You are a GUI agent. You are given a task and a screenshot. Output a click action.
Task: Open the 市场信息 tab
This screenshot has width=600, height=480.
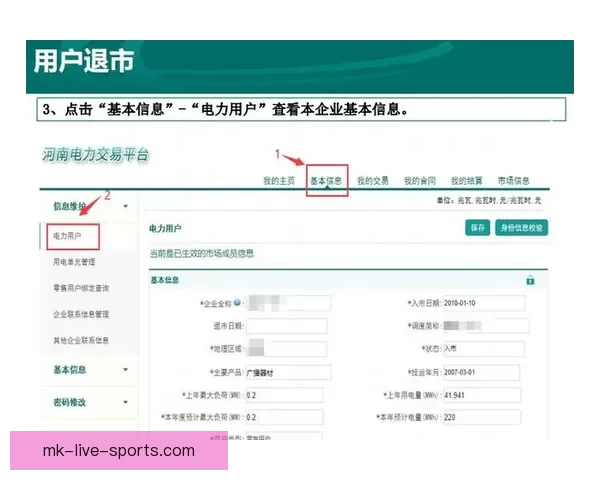(x=514, y=181)
